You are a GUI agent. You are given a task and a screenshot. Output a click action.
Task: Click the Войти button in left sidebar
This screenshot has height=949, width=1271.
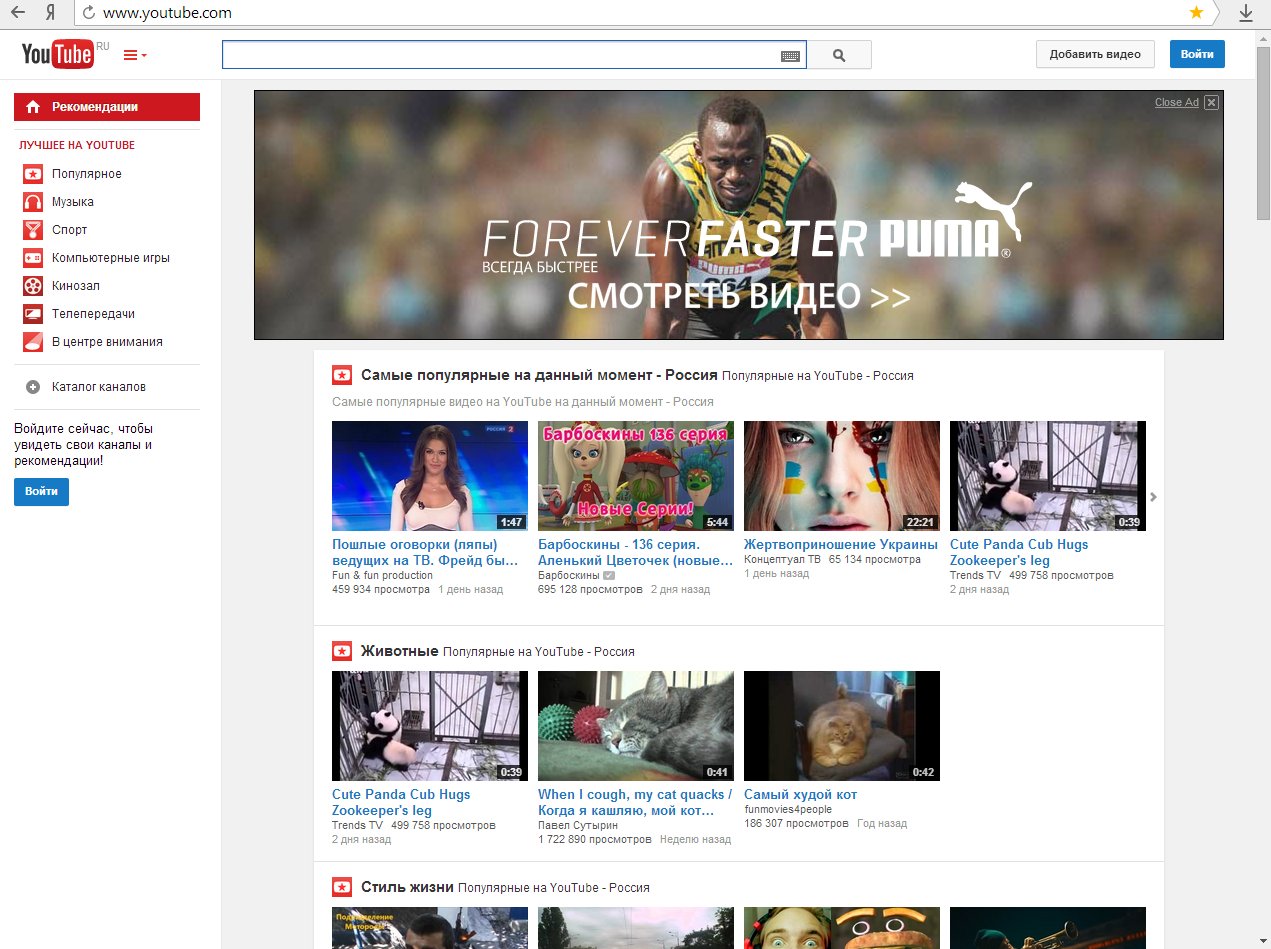[41, 492]
